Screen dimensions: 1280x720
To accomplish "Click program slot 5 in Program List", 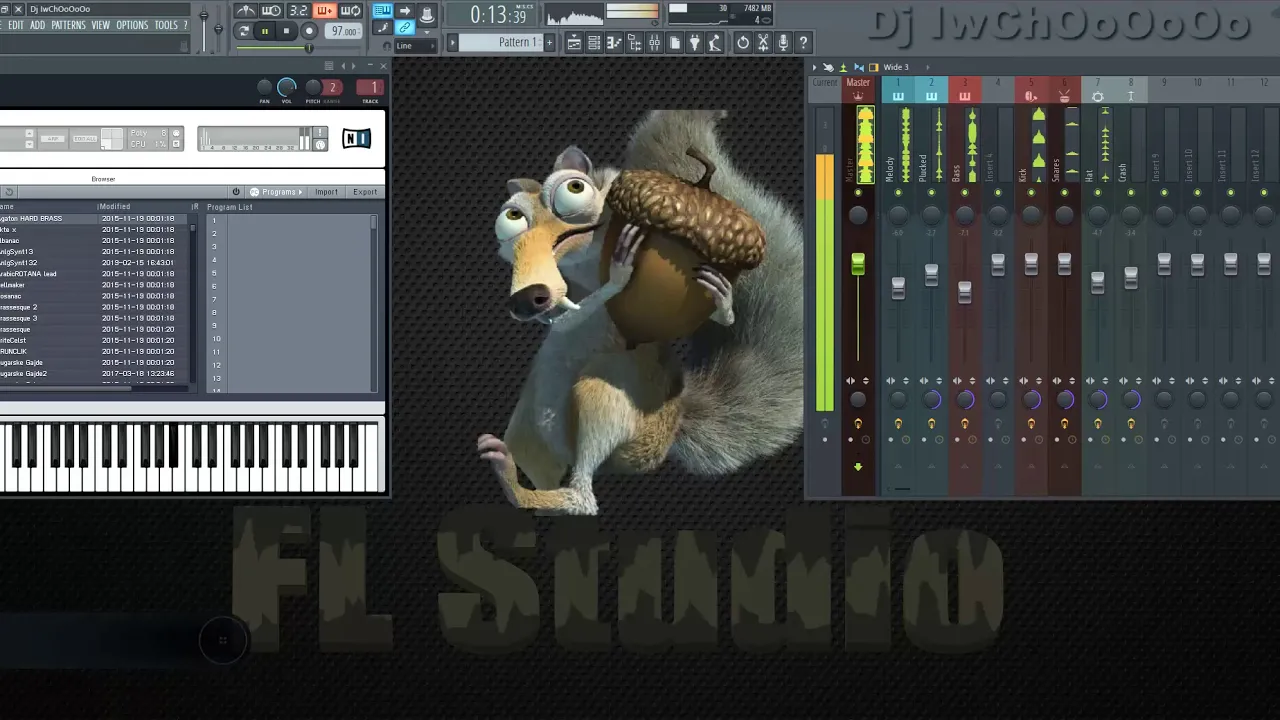I will pos(292,273).
